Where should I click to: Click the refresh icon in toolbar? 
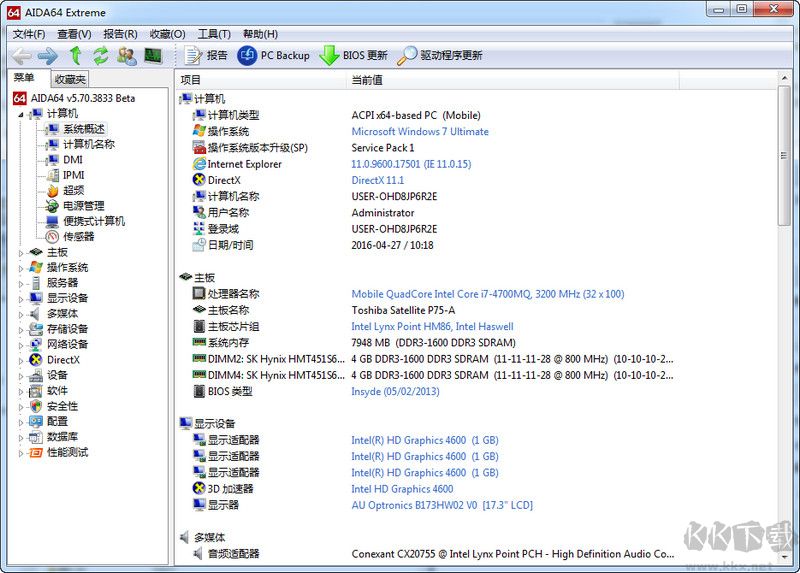click(101, 56)
